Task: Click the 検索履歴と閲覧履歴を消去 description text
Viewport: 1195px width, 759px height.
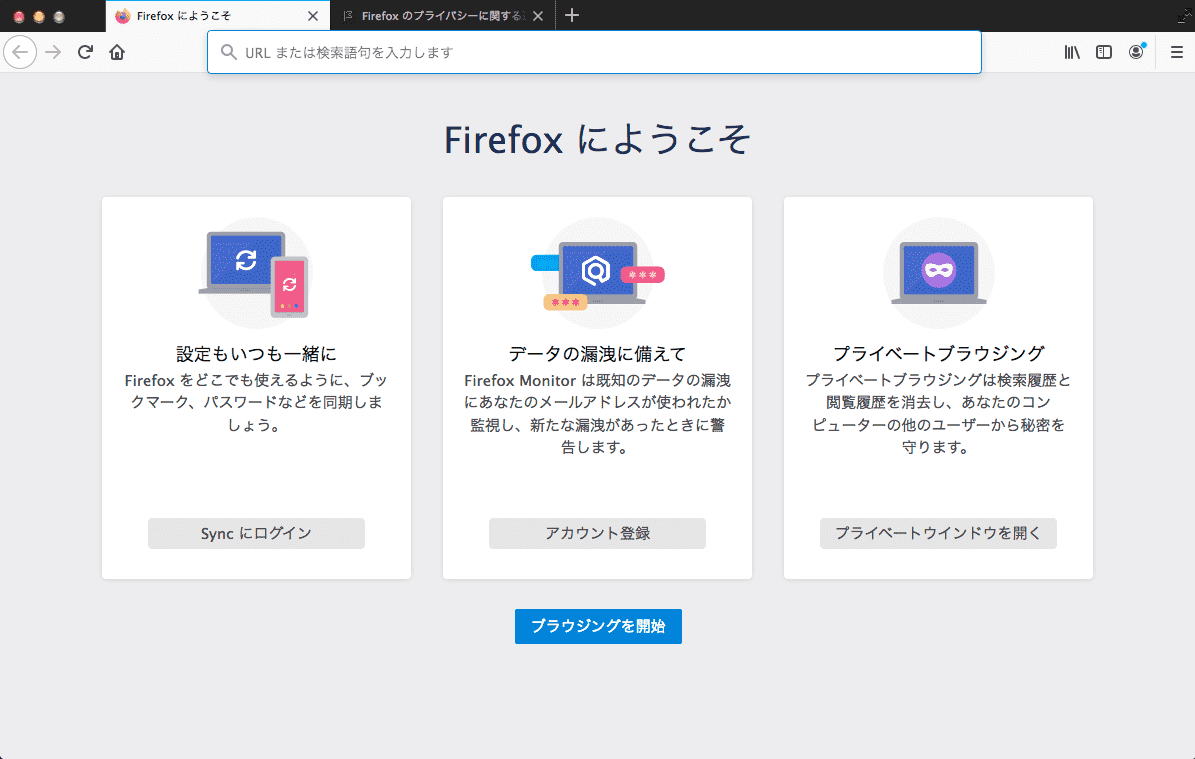Action: coord(938,413)
